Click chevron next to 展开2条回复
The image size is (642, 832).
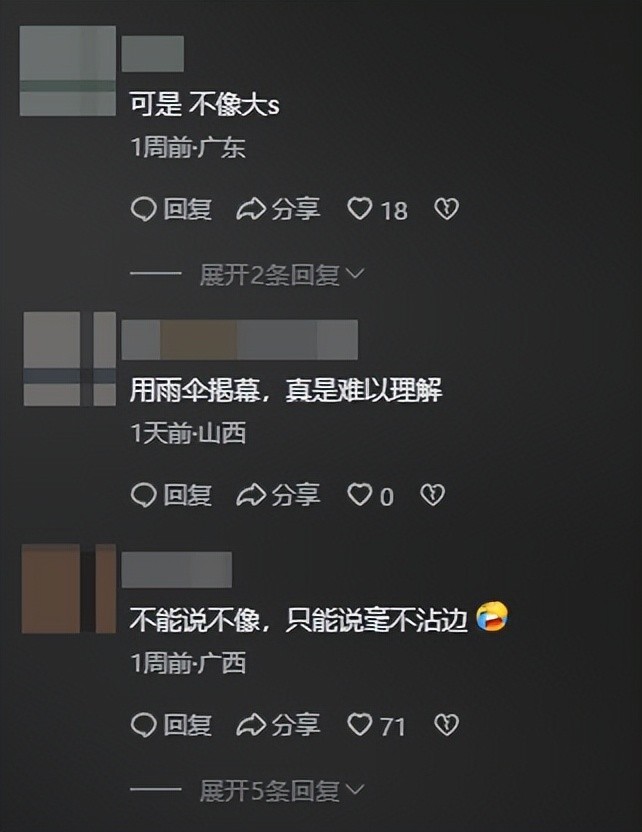pyautogui.click(x=355, y=274)
